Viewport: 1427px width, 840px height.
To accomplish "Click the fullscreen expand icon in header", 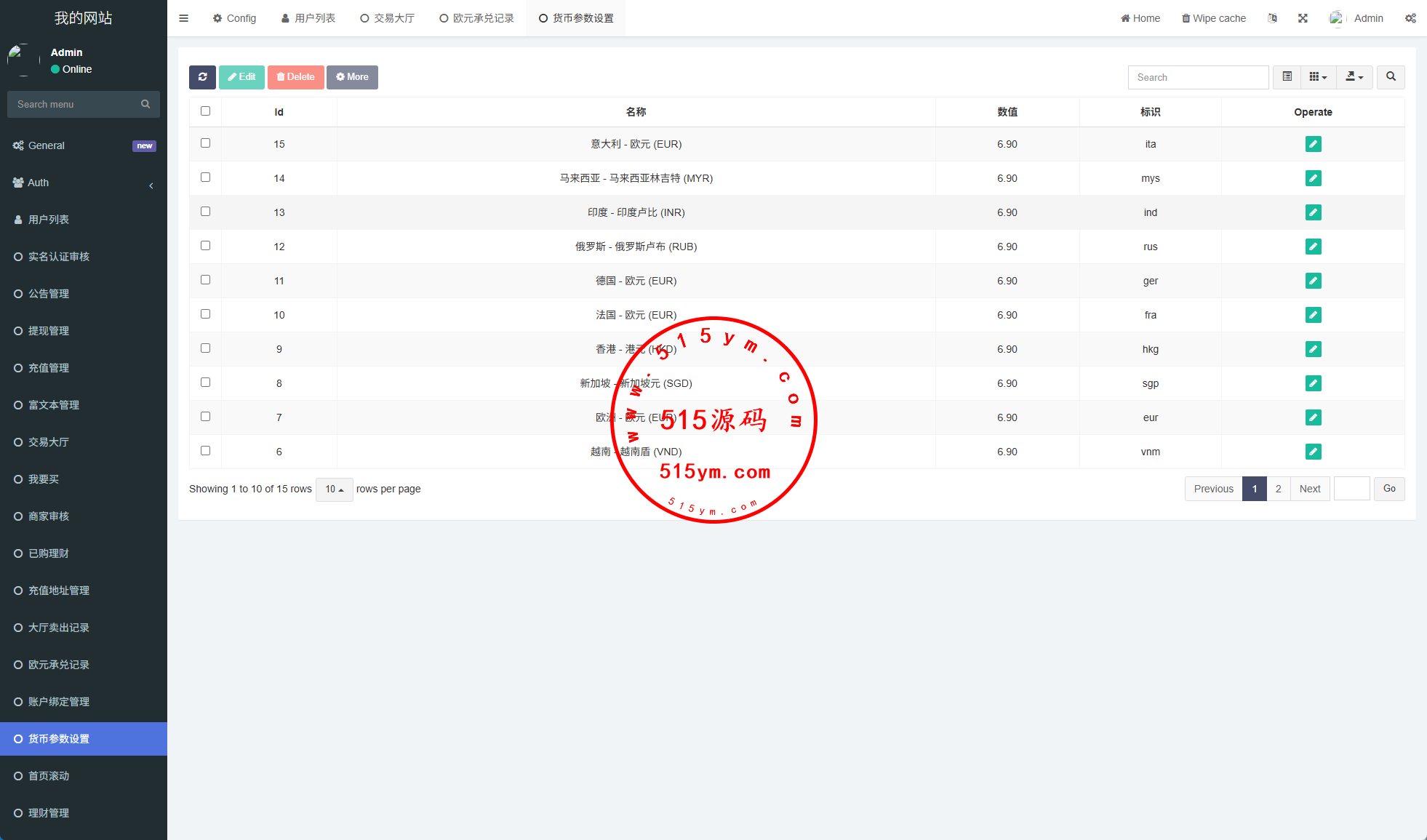I will [1303, 18].
